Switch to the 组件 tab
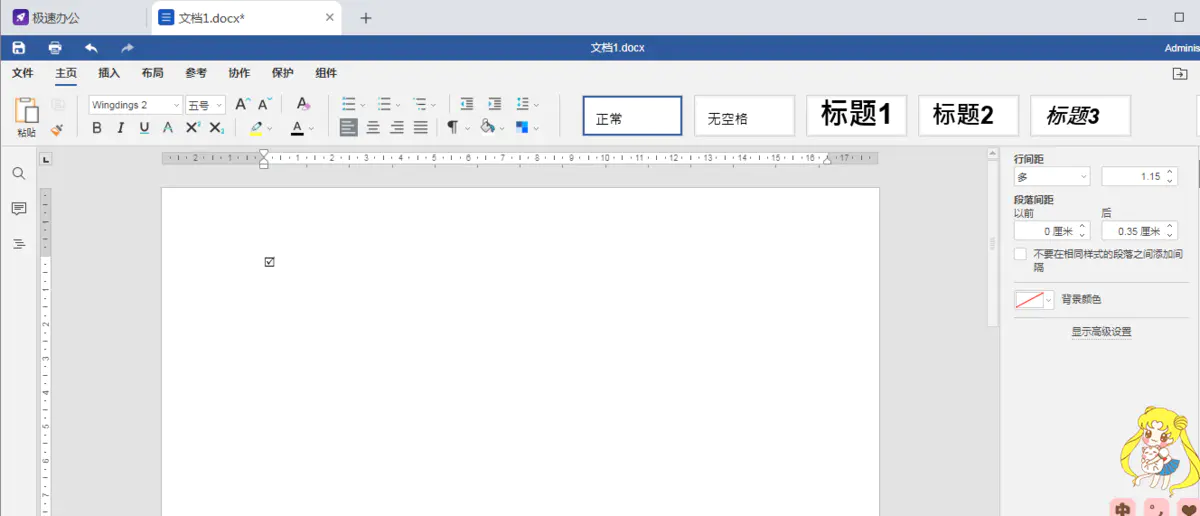The image size is (1200, 516). click(326, 73)
